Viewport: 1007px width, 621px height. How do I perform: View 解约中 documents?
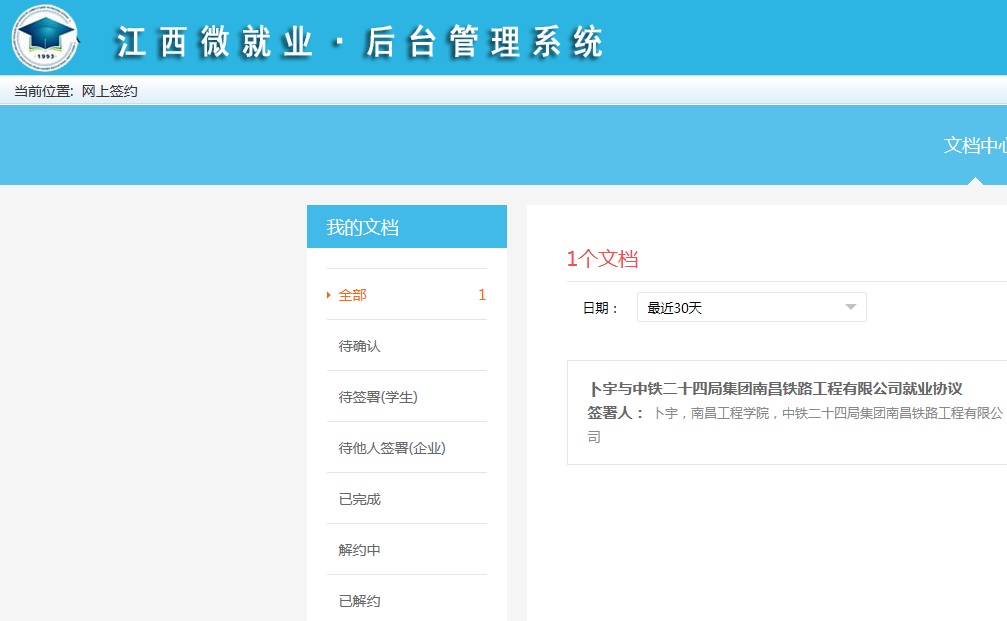(x=360, y=550)
